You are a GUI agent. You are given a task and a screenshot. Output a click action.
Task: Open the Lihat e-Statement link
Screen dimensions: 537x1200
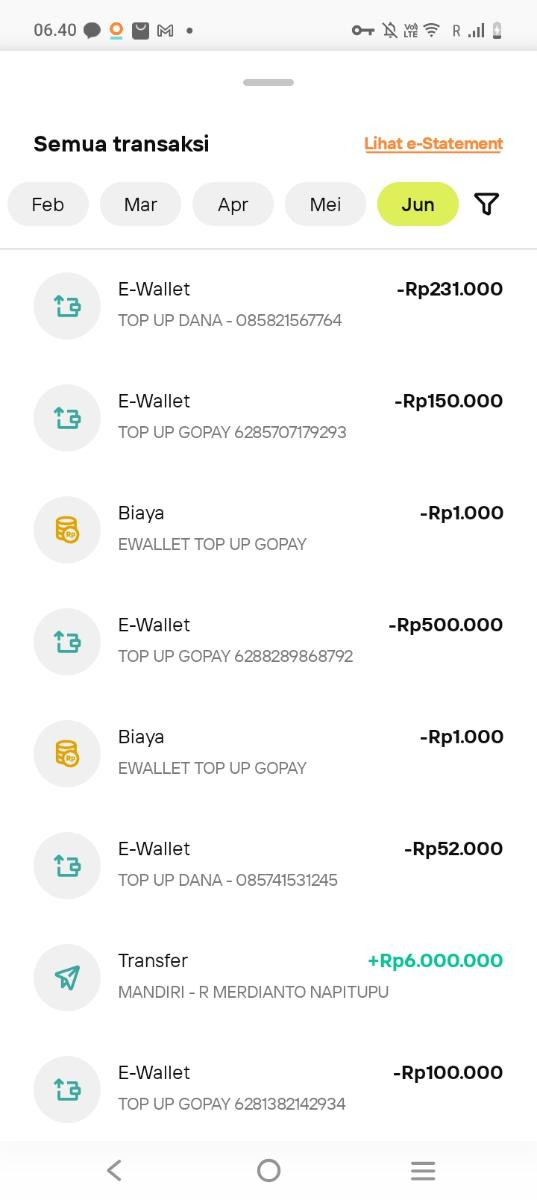click(434, 144)
